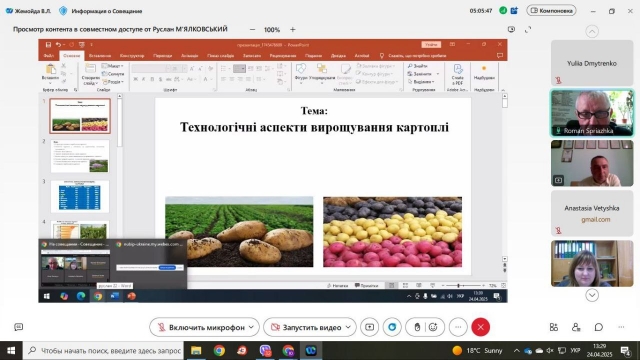Open the blue meeting apps icon beside the timer

[514, 11]
